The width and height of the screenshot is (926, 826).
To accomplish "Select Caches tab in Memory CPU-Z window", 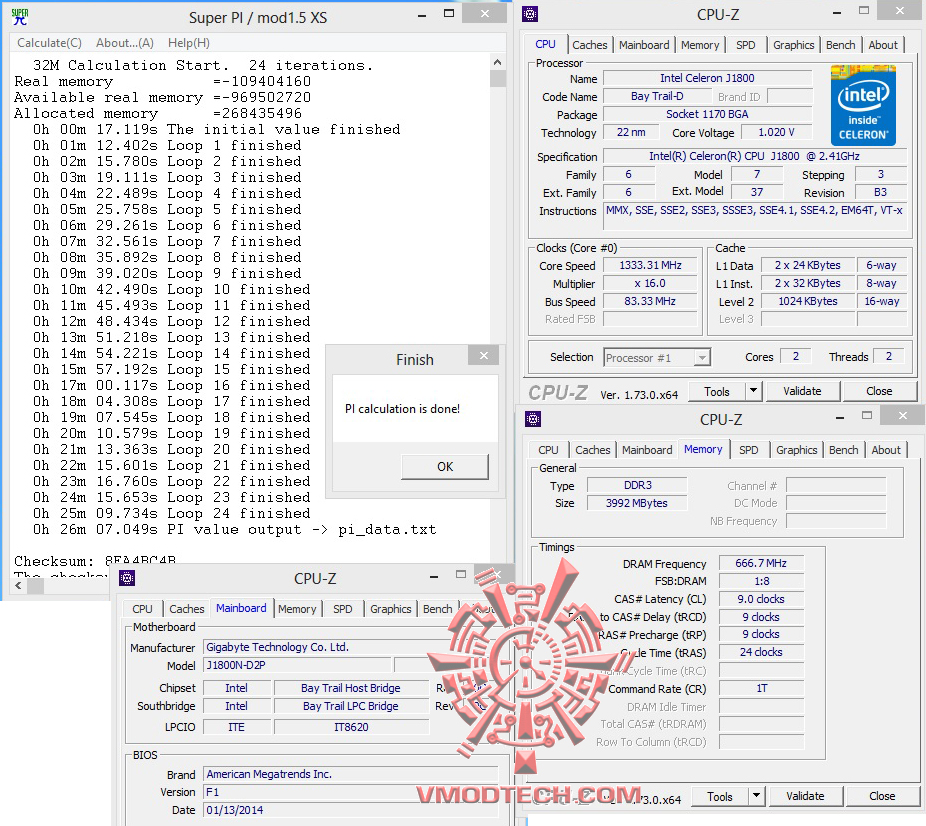I will tap(592, 450).
